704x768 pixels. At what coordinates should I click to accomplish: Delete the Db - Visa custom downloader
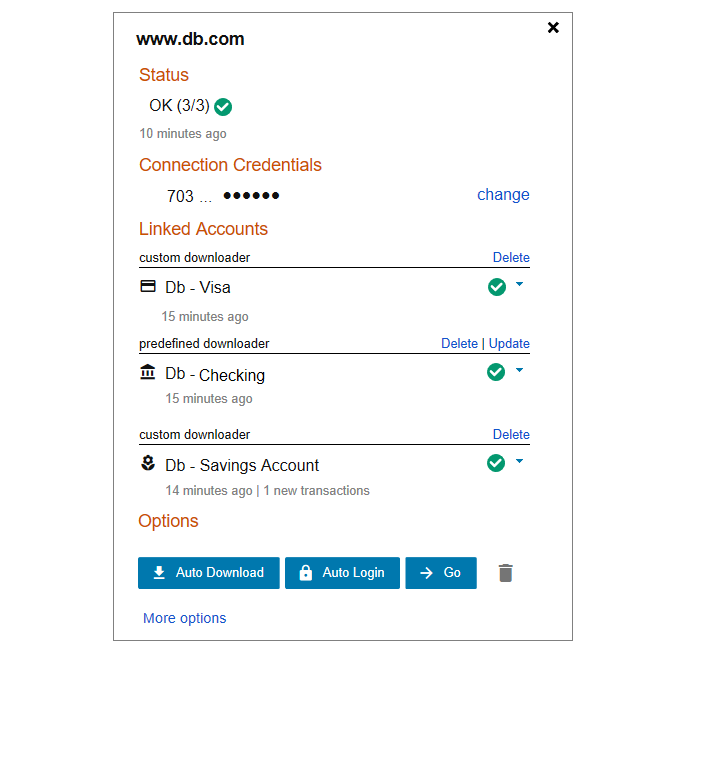tap(511, 258)
